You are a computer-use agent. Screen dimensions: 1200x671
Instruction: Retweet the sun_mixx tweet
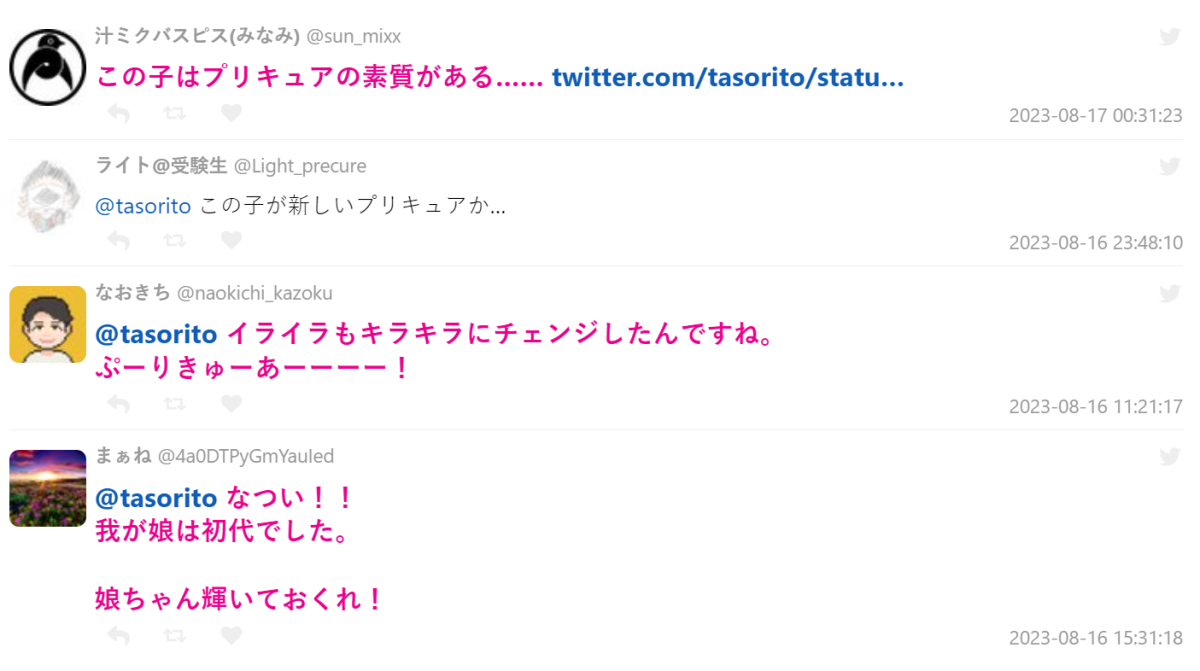click(174, 114)
